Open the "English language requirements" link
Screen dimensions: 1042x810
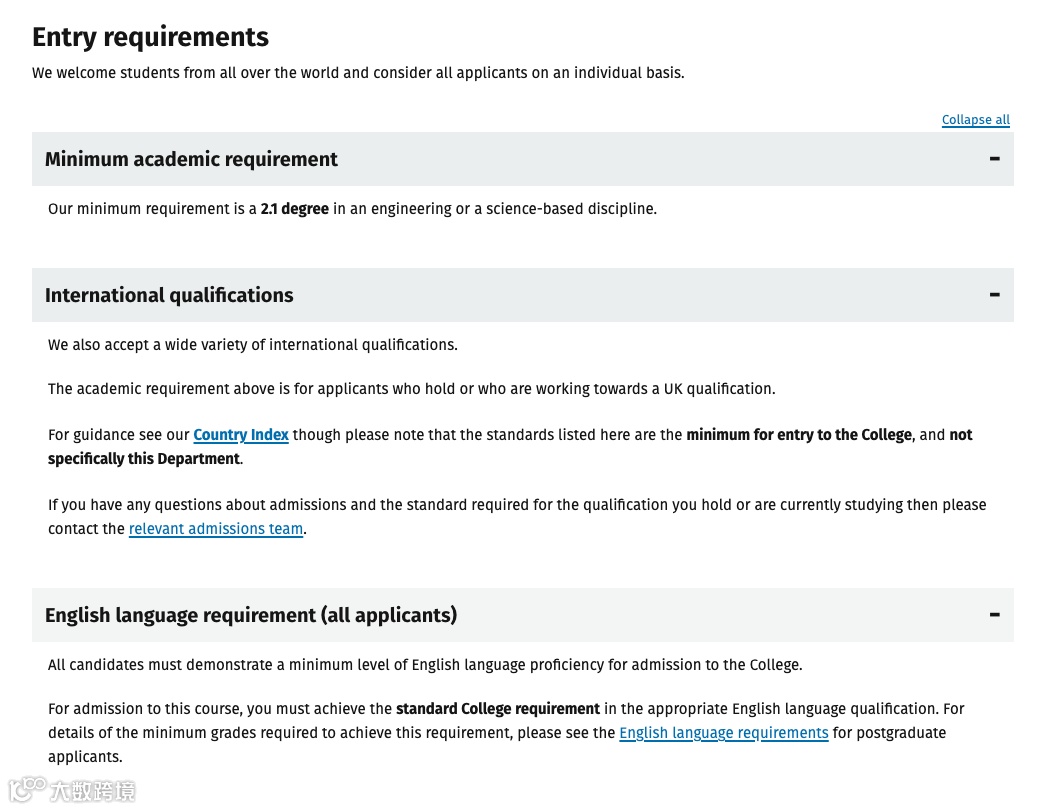pos(724,733)
